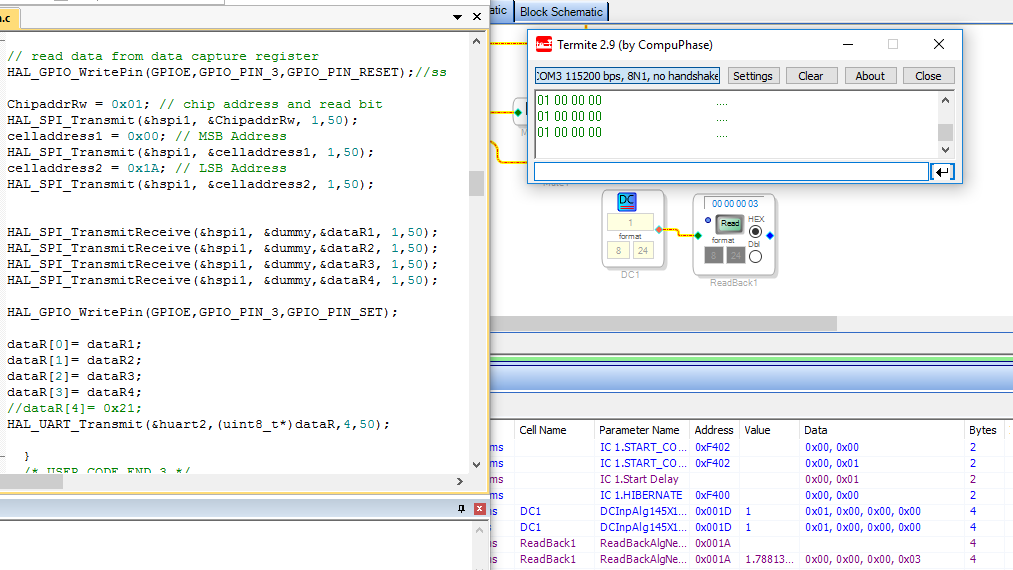This screenshot has width=1013, height=570.
Task: Click the code editor horizontal scroll right arrow
Action: pos(460,481)
